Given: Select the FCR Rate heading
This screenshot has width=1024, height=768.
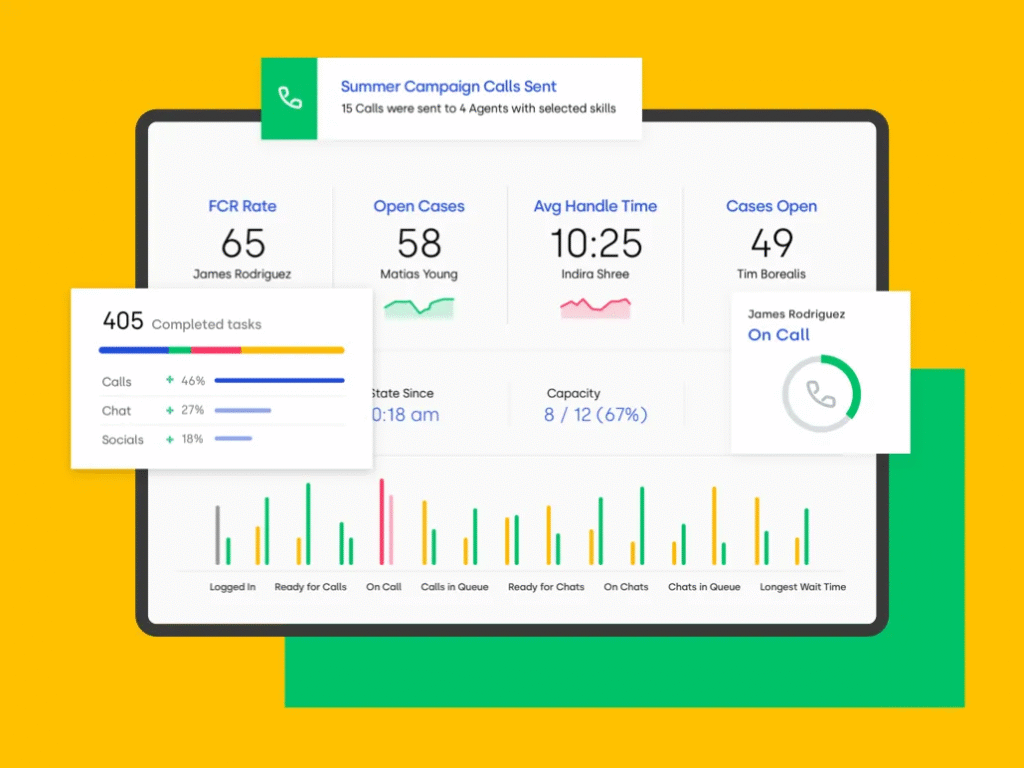Looking at the screenshot, I should [x=242, y=206].
